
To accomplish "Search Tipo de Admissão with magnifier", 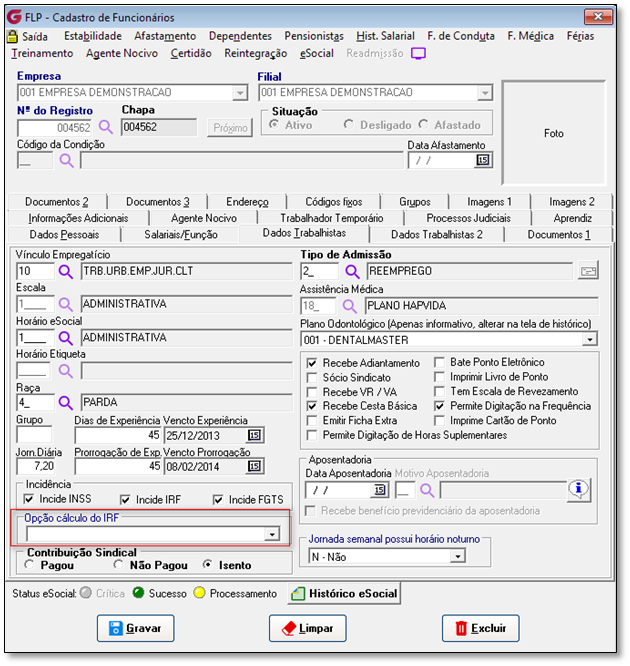I will click(x=352, y=271).
